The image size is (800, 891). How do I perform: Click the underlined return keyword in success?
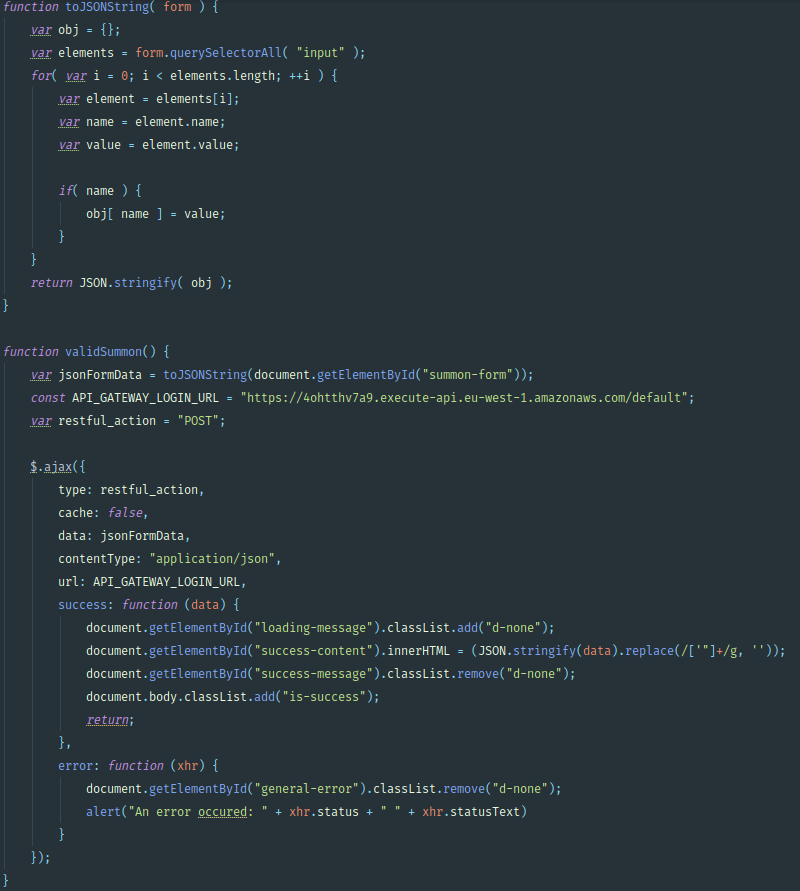coord(107,720)
